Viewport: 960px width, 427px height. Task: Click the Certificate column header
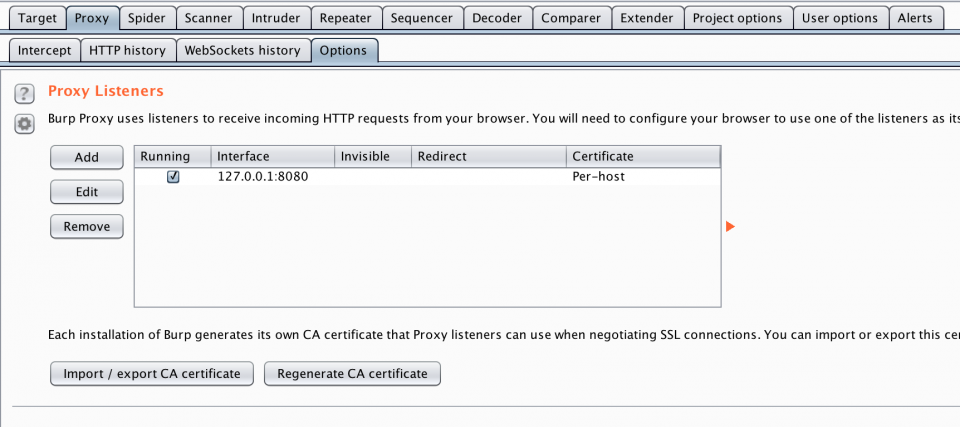[x=642, y=157]
